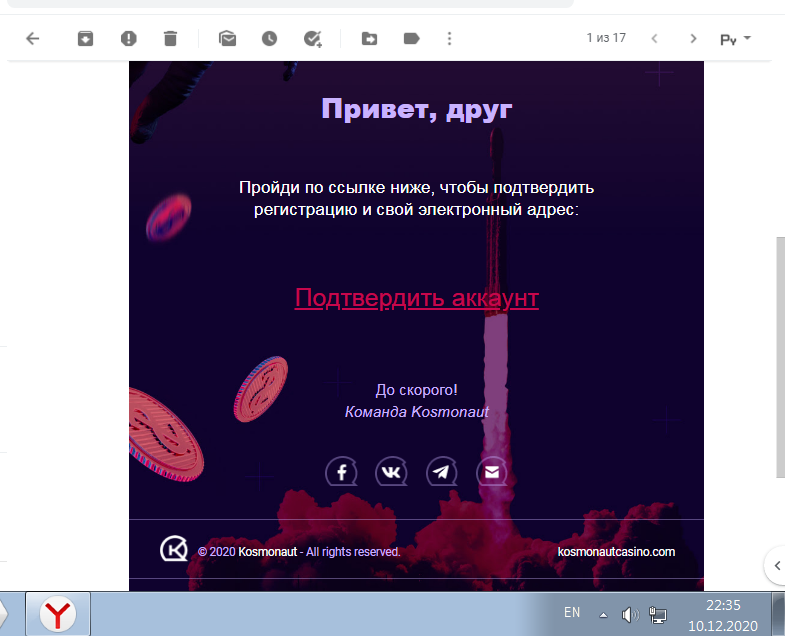Open the Telegram social icon
This screenshot has height=636, width=785.
442,472
